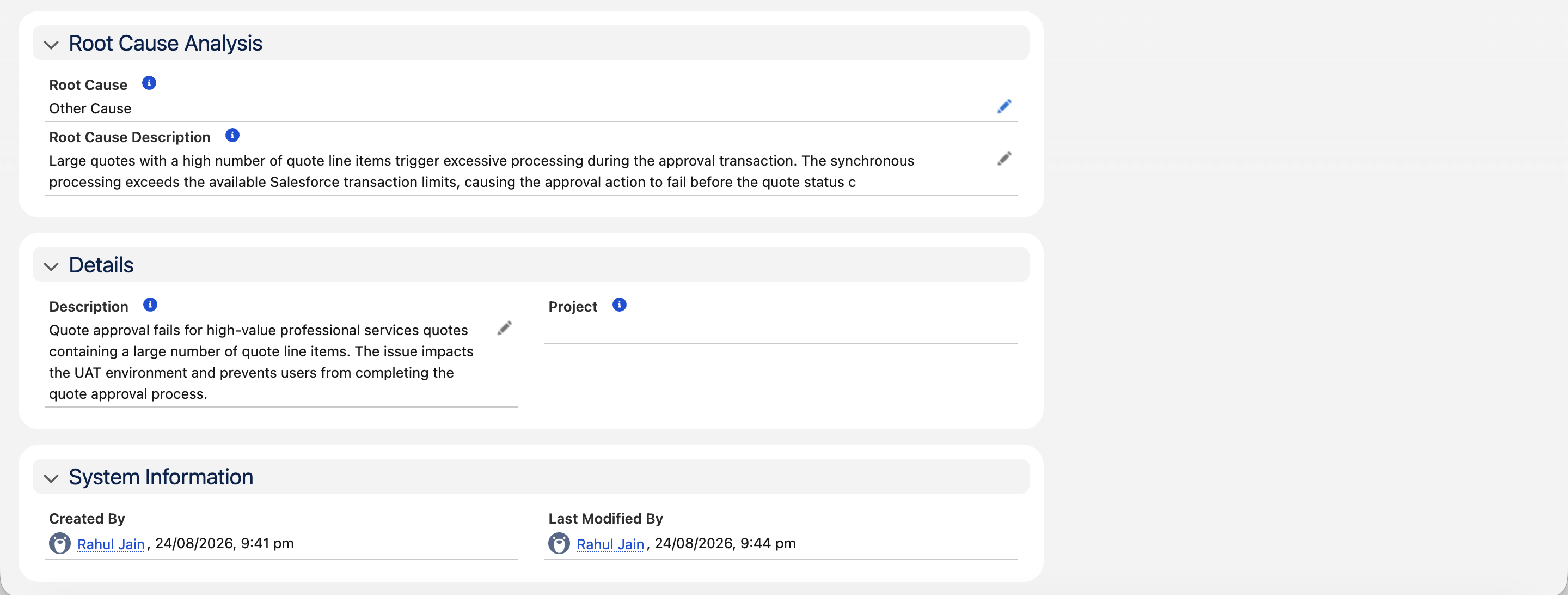Edit the Description field via pencil icon
Viewport: 1568px width, 595px height.
point(504,328)
